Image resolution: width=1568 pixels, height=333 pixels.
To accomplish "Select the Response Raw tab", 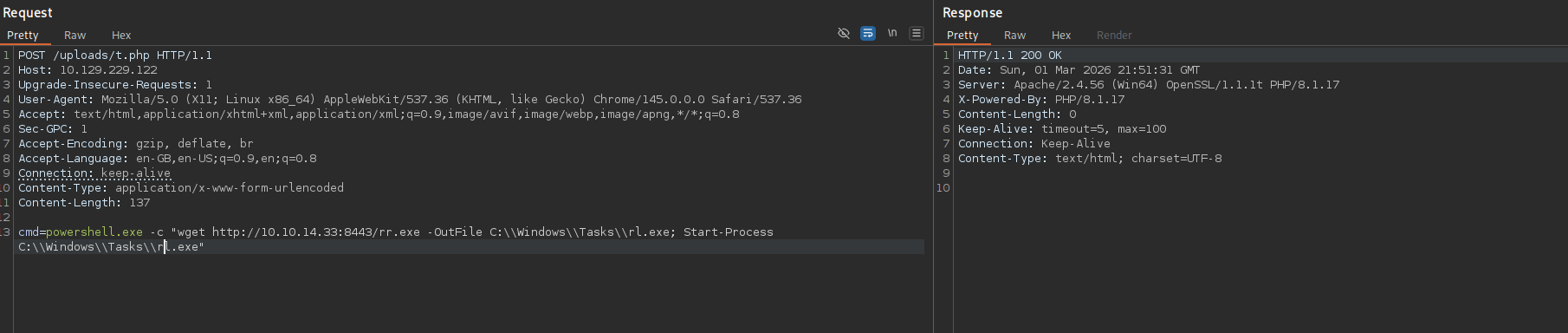I will [x=1015, y=35].
